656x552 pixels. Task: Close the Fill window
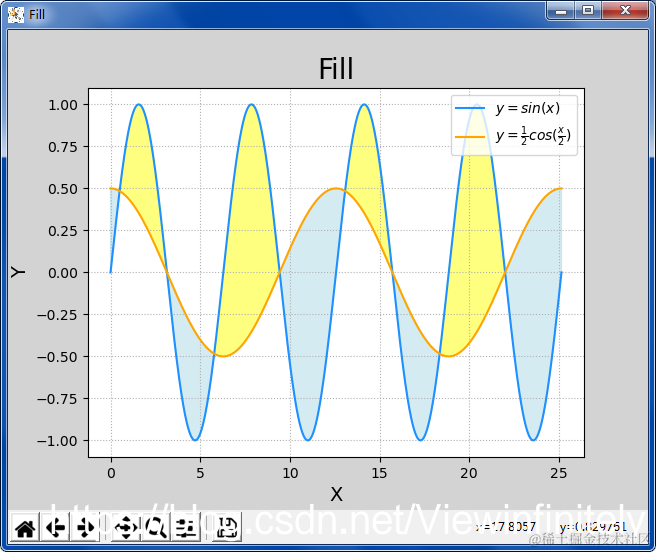coord(625,10)
